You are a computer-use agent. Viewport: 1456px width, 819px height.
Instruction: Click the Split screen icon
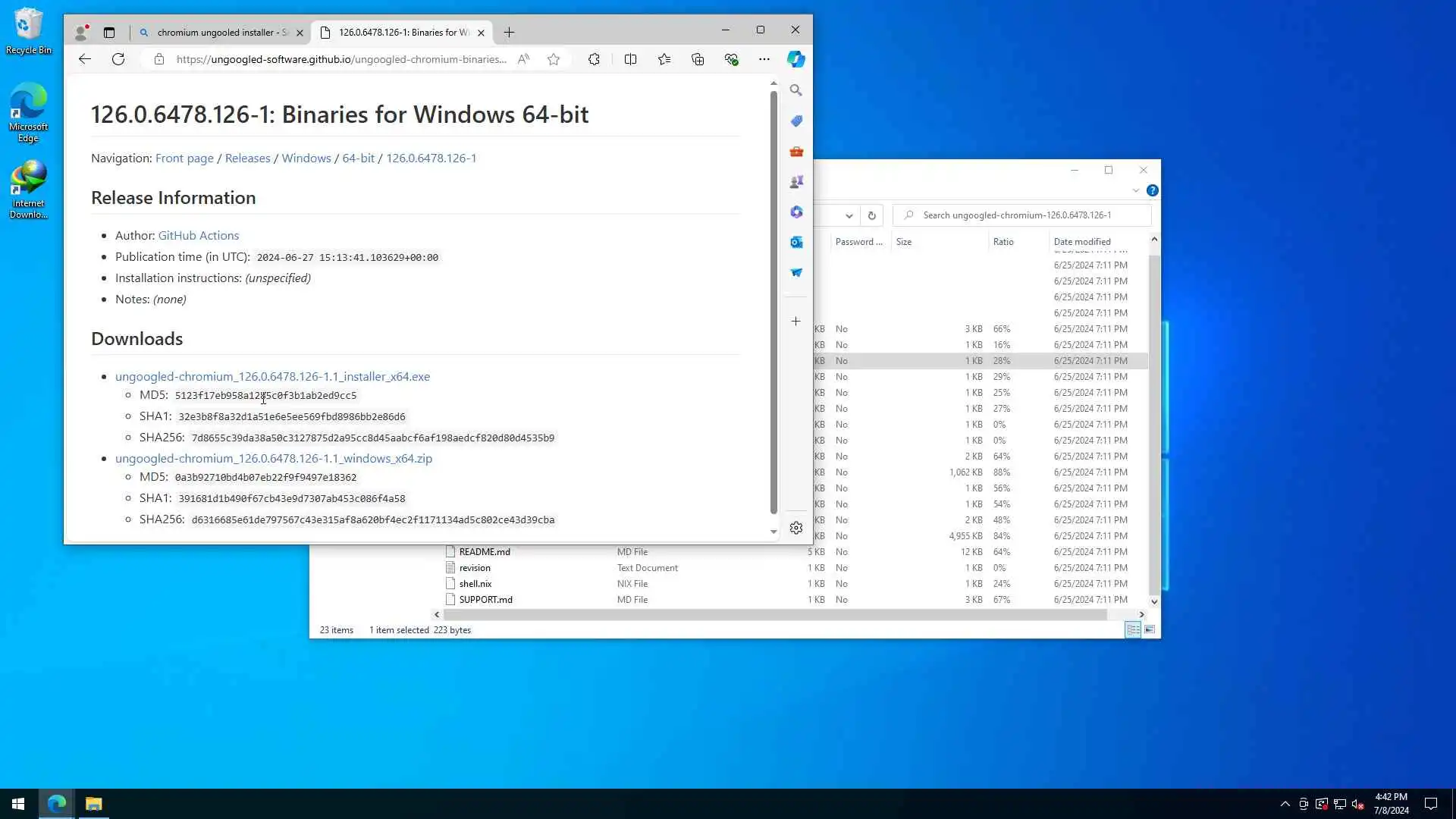point(630,59)
